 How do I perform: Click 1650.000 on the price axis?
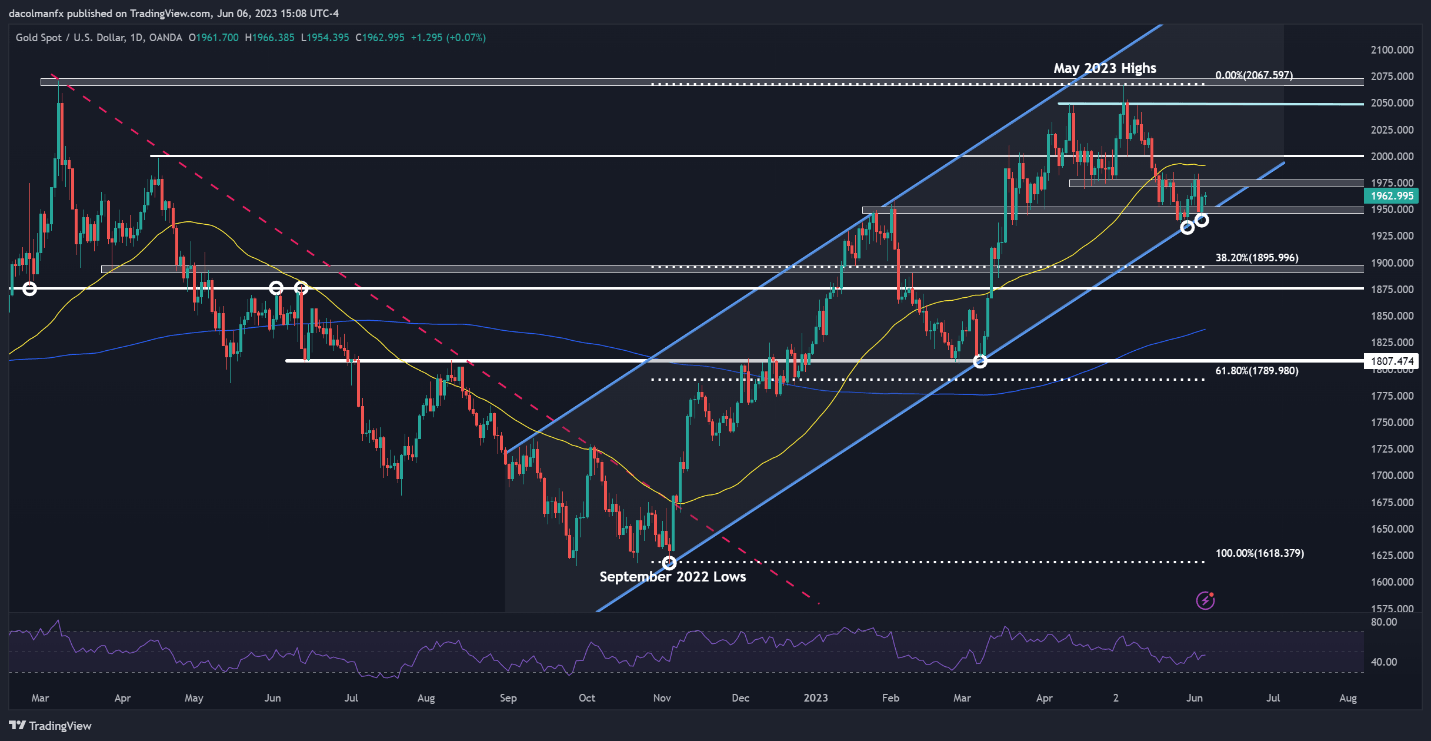pos(1391,529)
